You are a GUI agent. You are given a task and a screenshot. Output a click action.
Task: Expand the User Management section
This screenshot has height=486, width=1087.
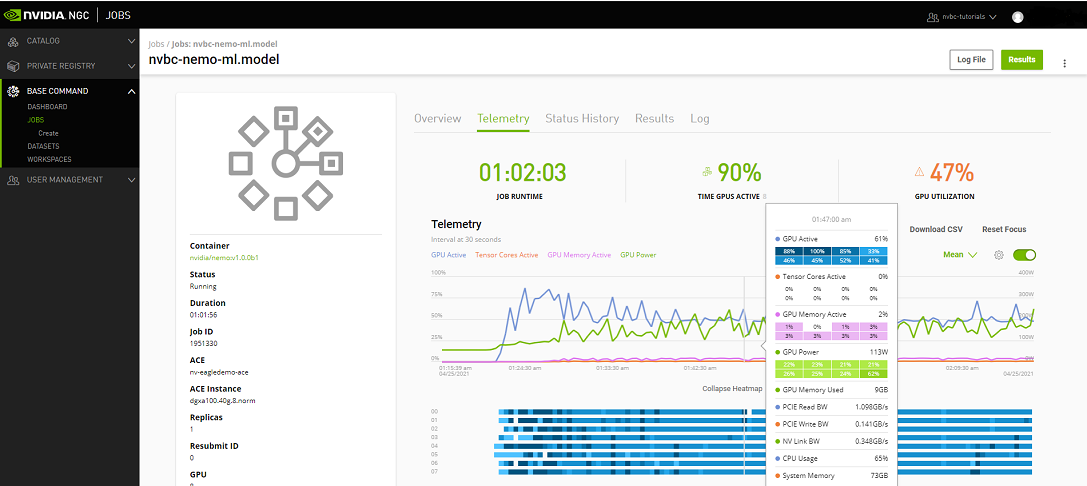coord(132,180)
